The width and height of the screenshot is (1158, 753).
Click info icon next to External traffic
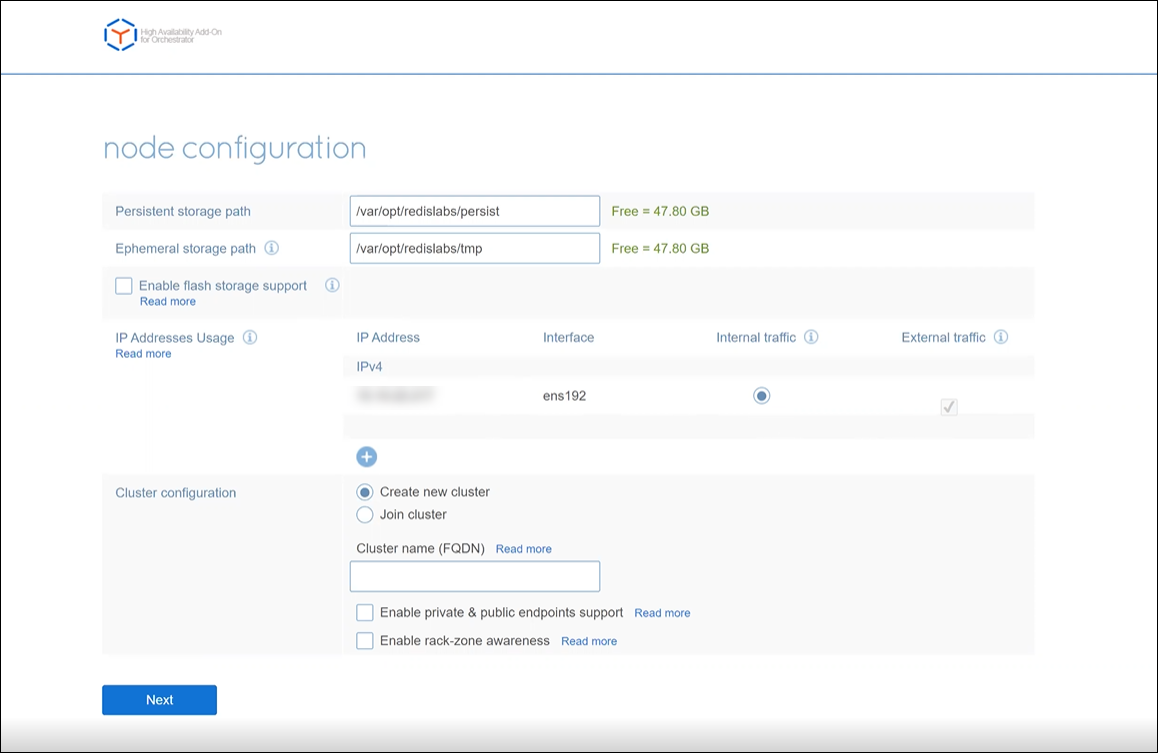pyautogui.click(x=1000, y=337)
